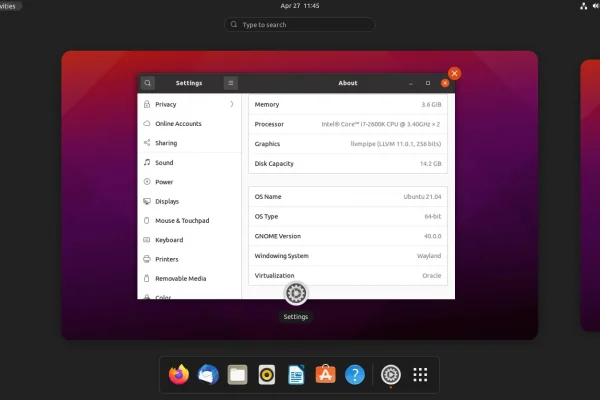The height and width of the screenshot is (400, 600).
Task: Open the Files manager in the dock
Action: (x=238, y=374)
